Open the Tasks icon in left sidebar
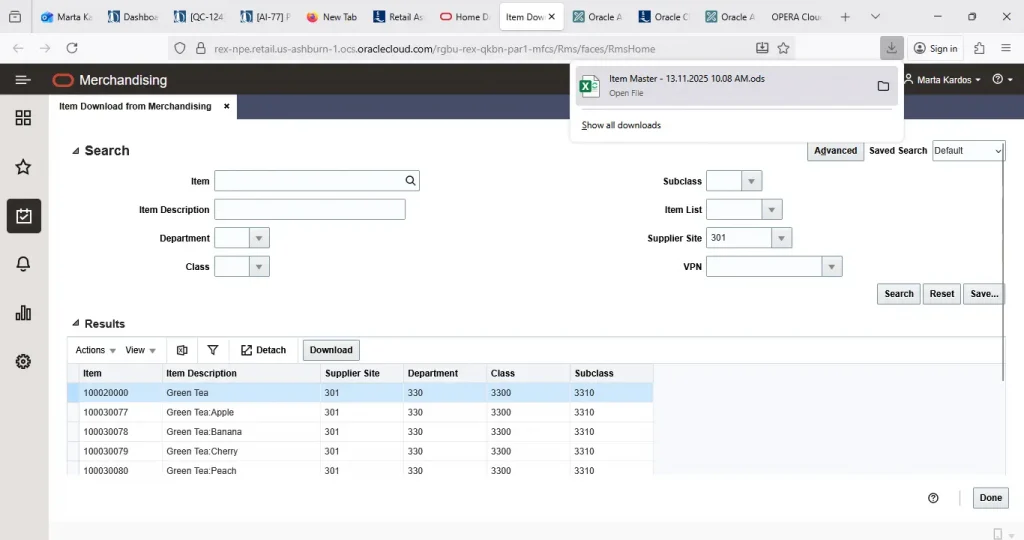Screen dimensions: 1024x540 24,216
